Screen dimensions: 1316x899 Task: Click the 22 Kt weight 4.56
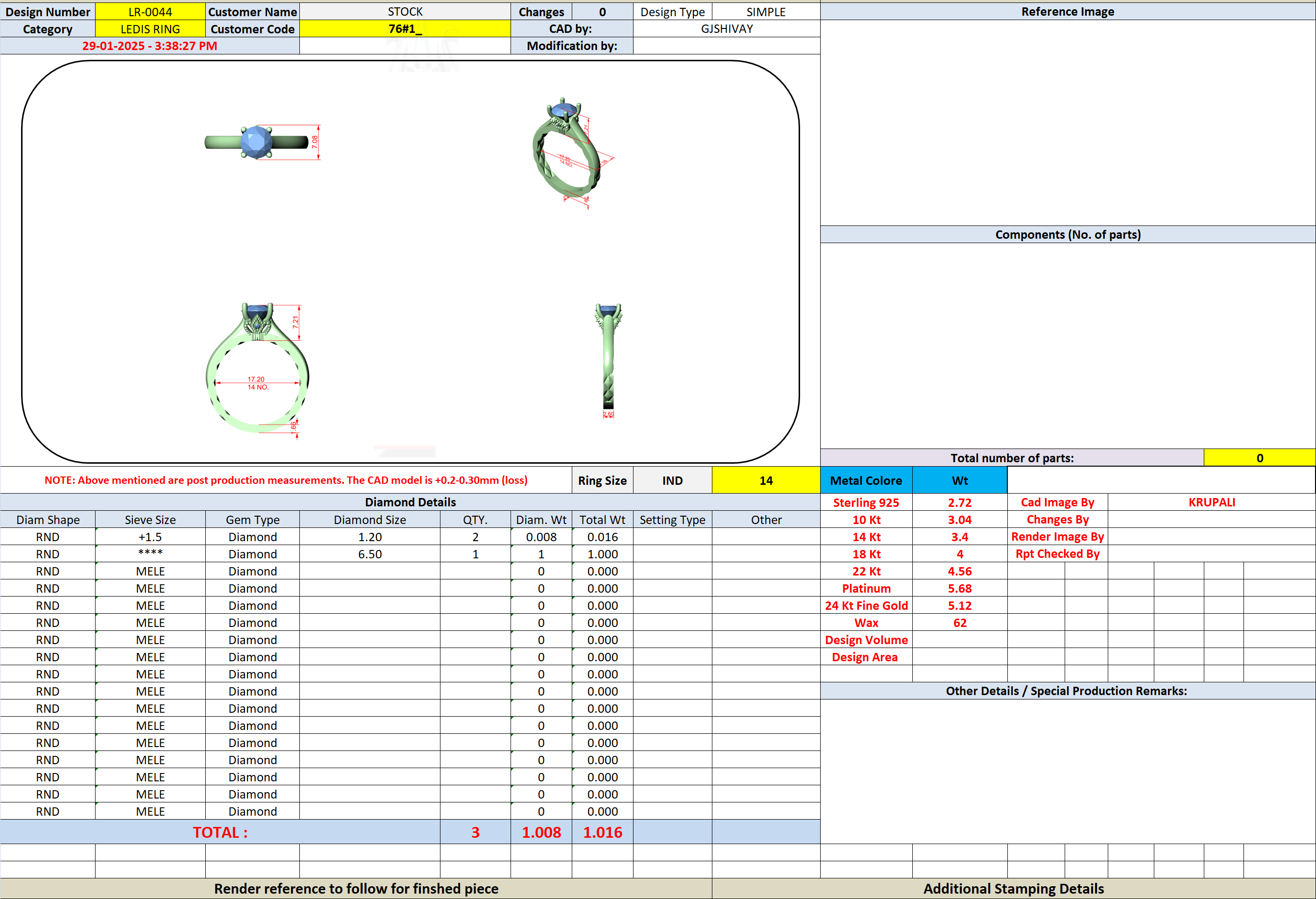coord(960,571)
